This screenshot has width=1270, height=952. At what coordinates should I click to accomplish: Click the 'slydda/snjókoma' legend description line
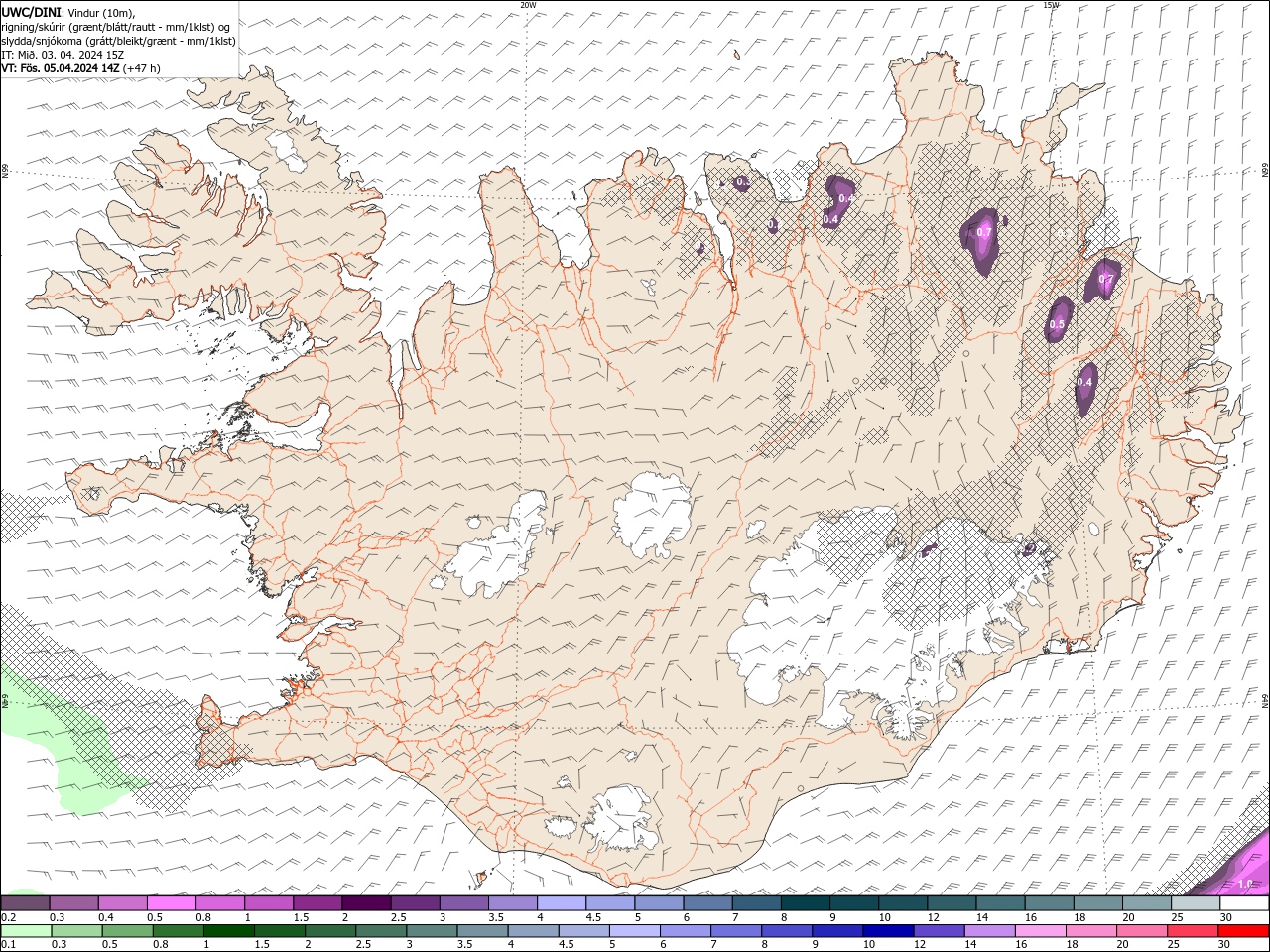pos(118,41)
